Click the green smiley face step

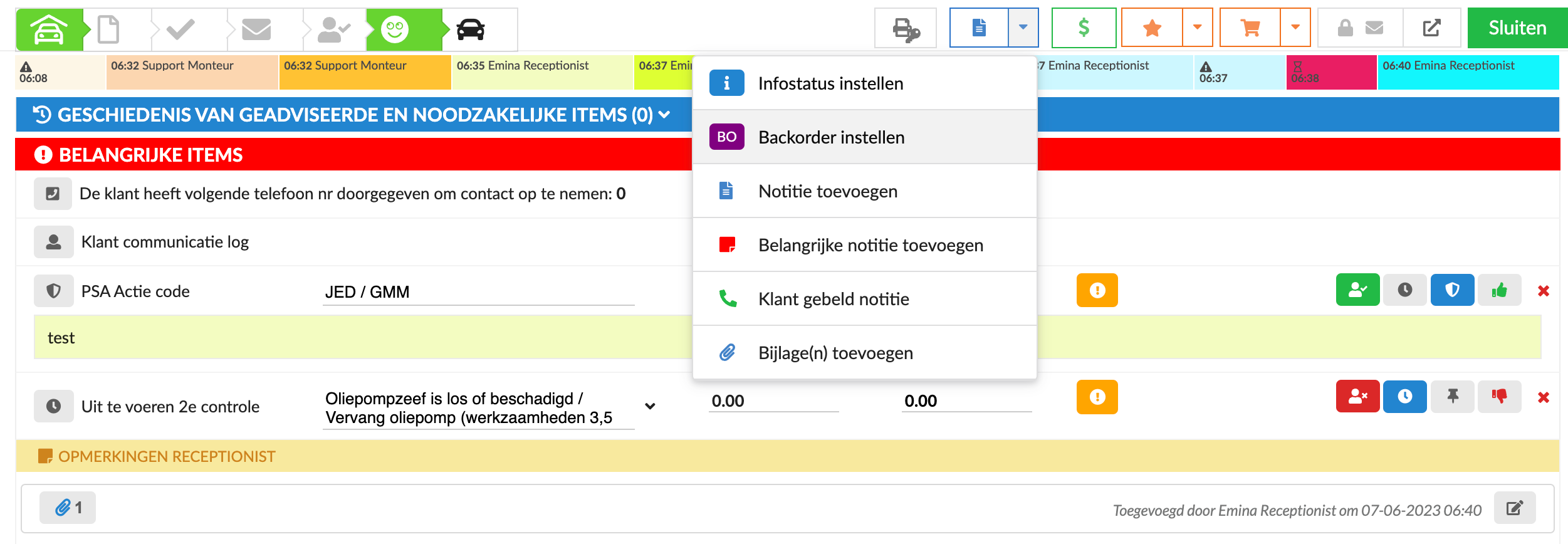tap(395, 29)
